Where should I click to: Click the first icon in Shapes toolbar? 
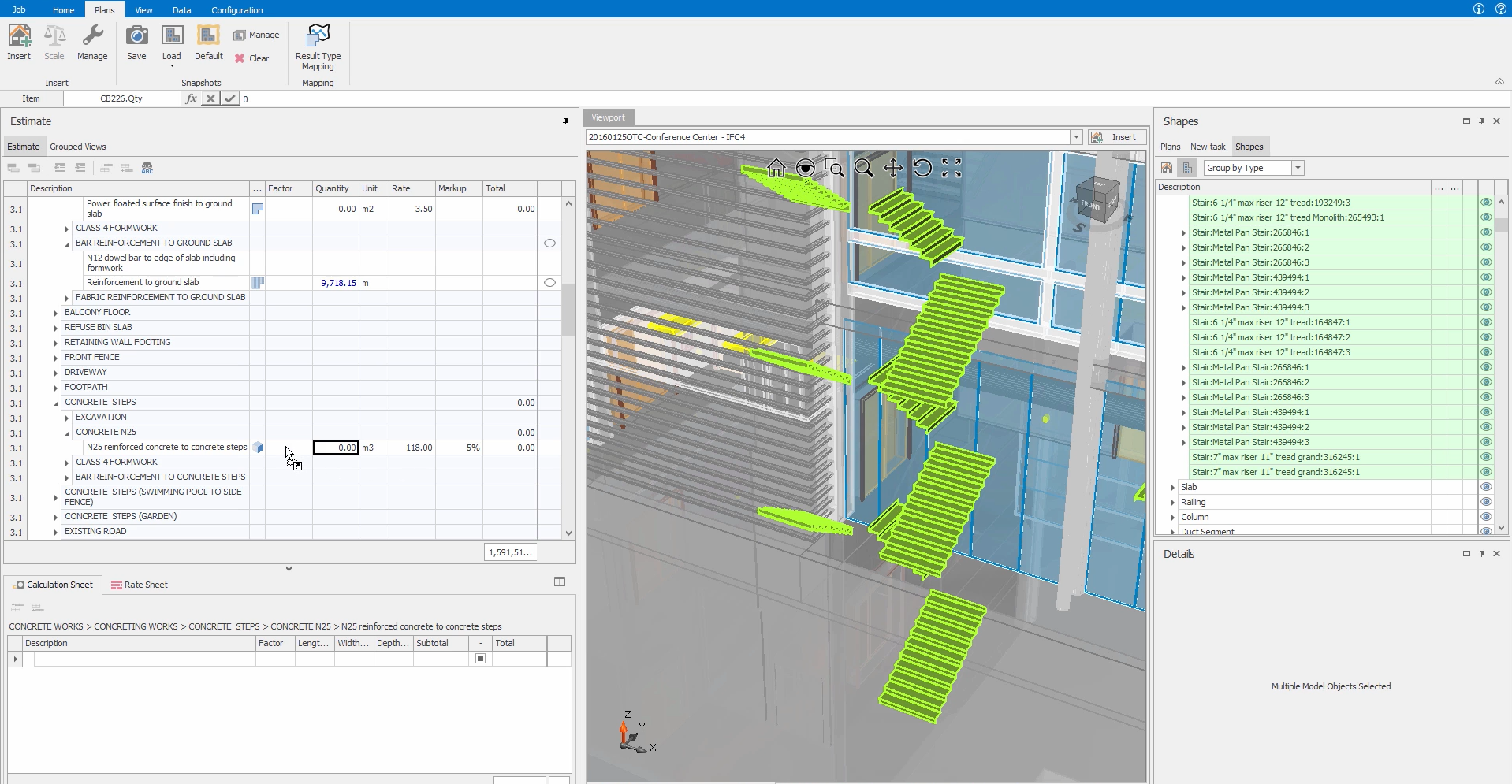pos(1167,168)
